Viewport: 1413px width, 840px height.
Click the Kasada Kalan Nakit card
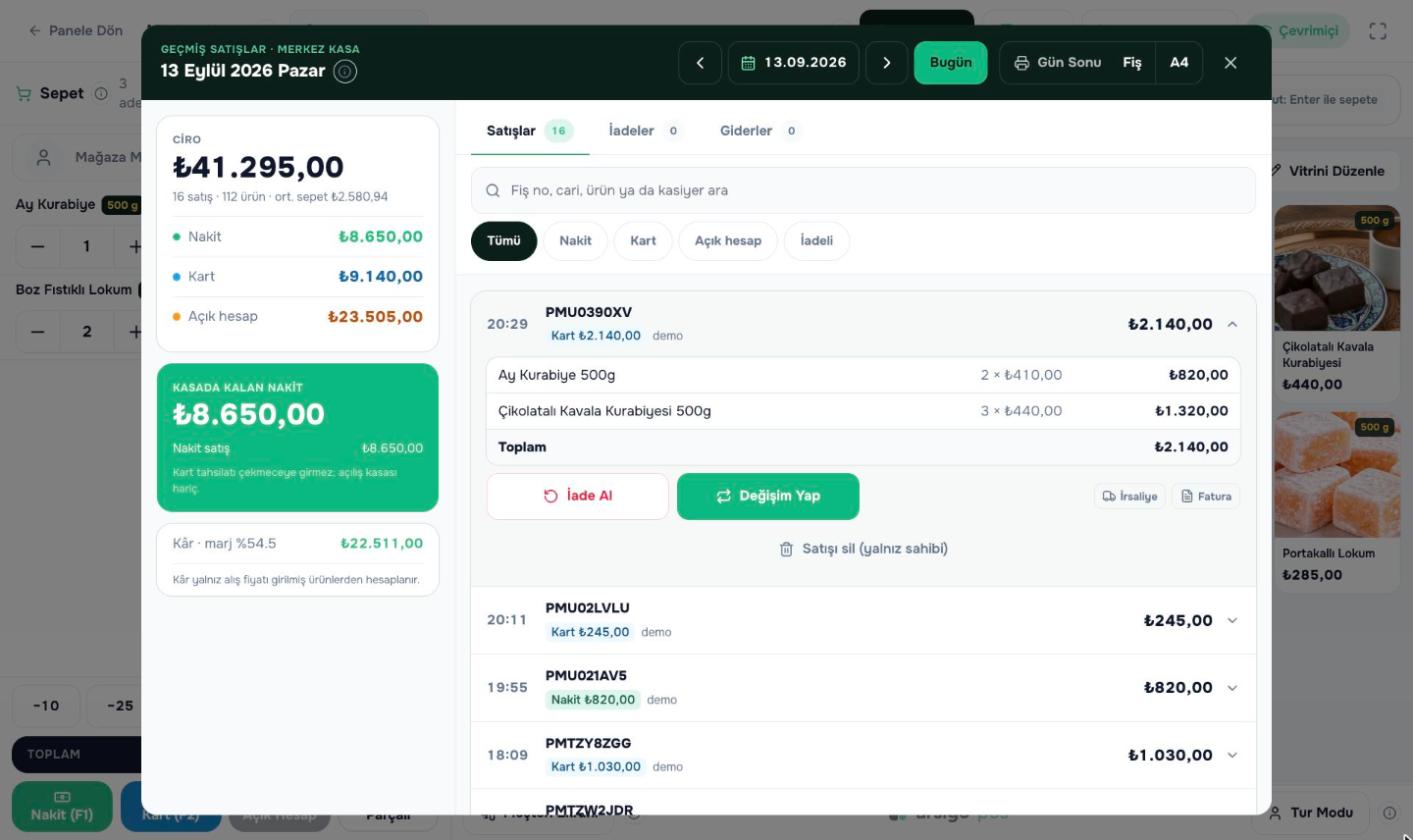298,438
